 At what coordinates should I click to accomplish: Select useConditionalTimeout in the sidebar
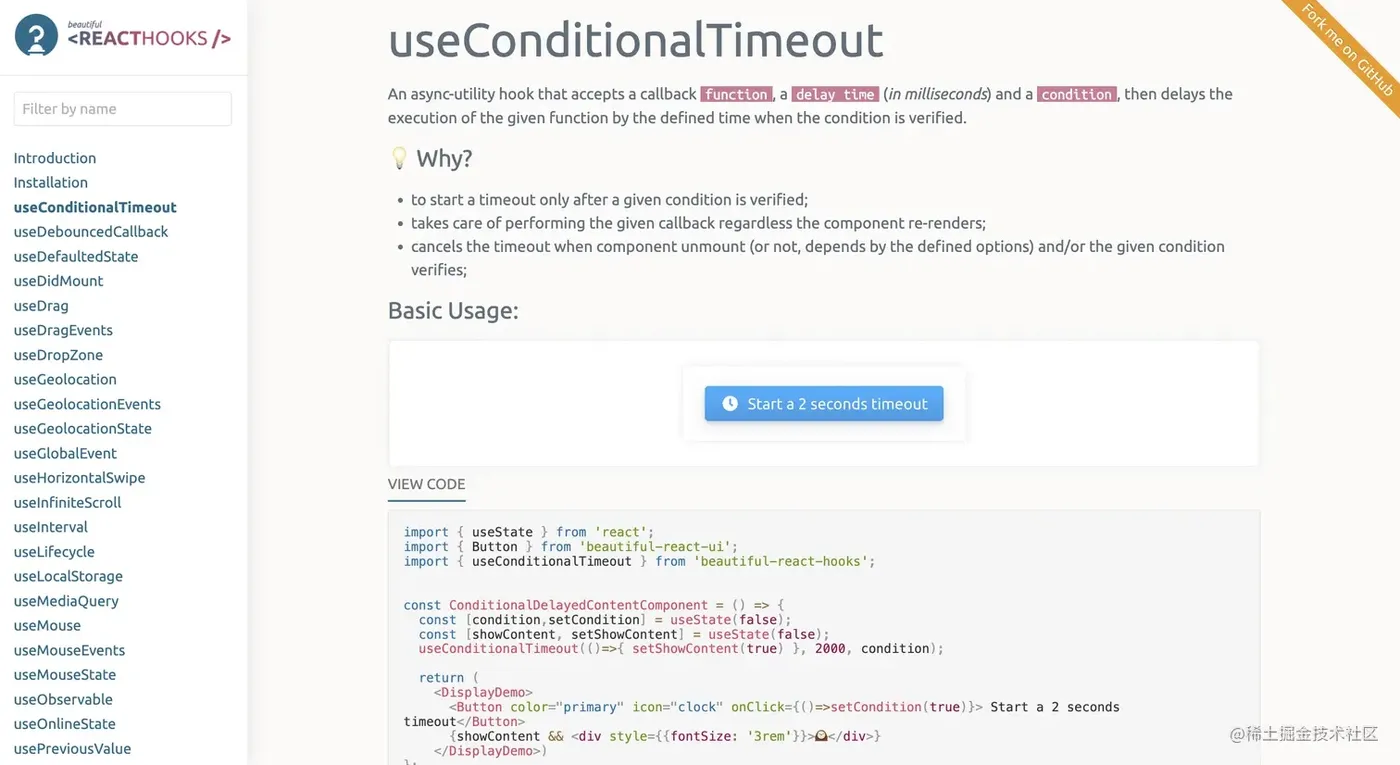point(94,207)
